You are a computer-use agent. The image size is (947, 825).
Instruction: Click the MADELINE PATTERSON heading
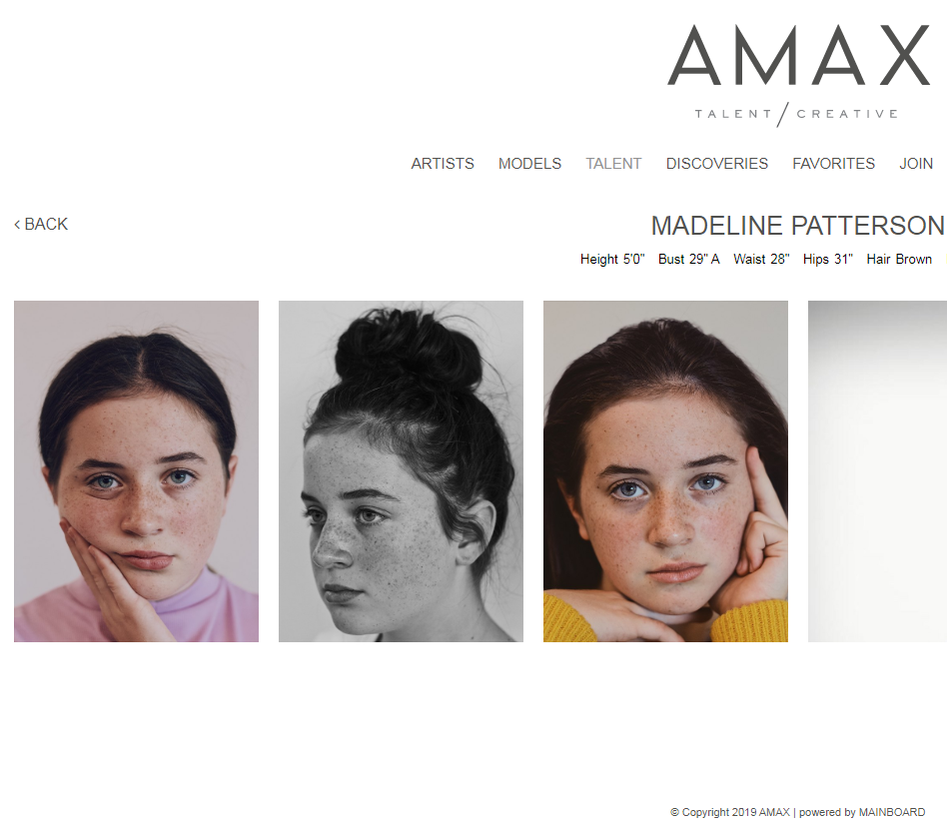(798, 225)
